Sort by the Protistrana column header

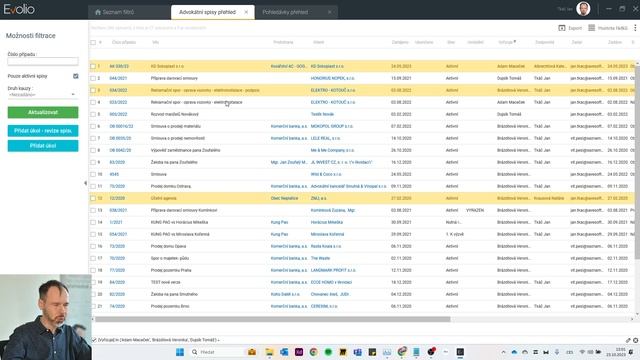283,42
